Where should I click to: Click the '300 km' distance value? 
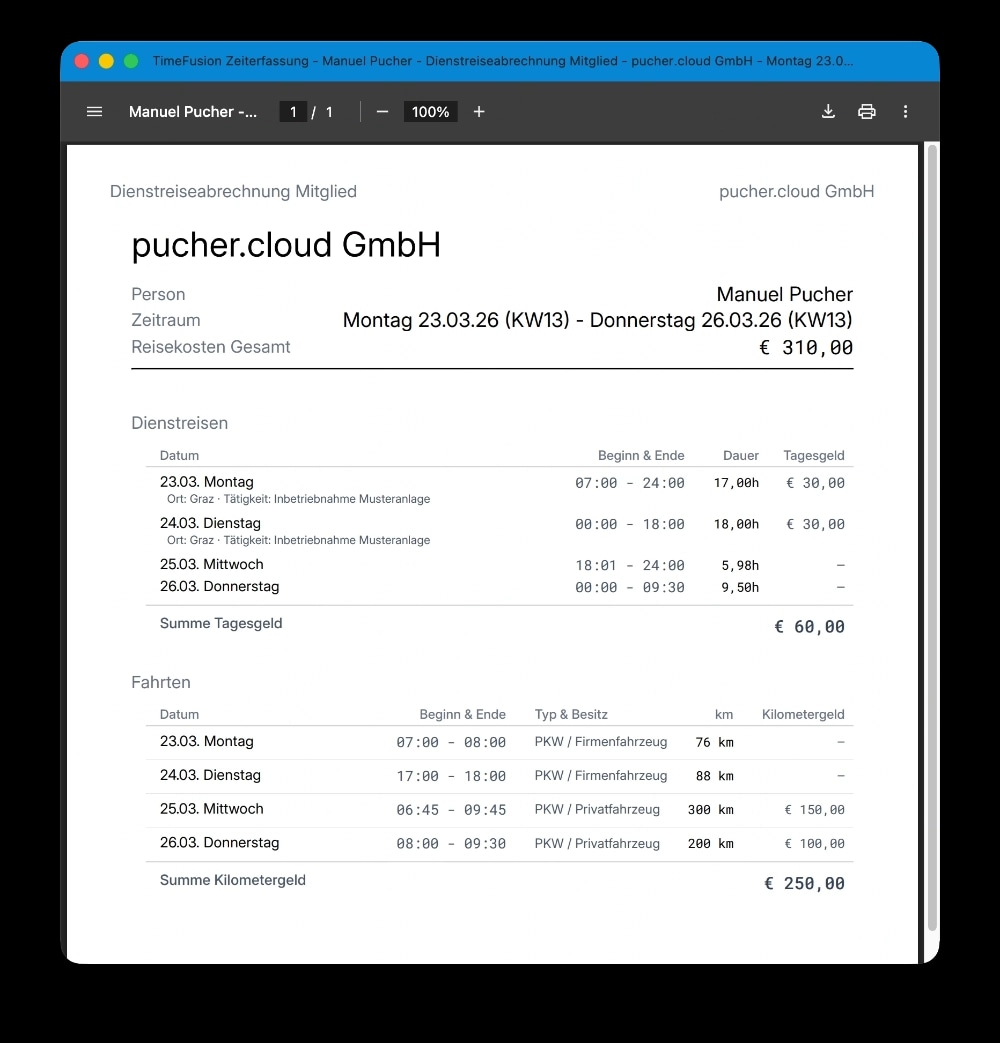coord(711,810)
